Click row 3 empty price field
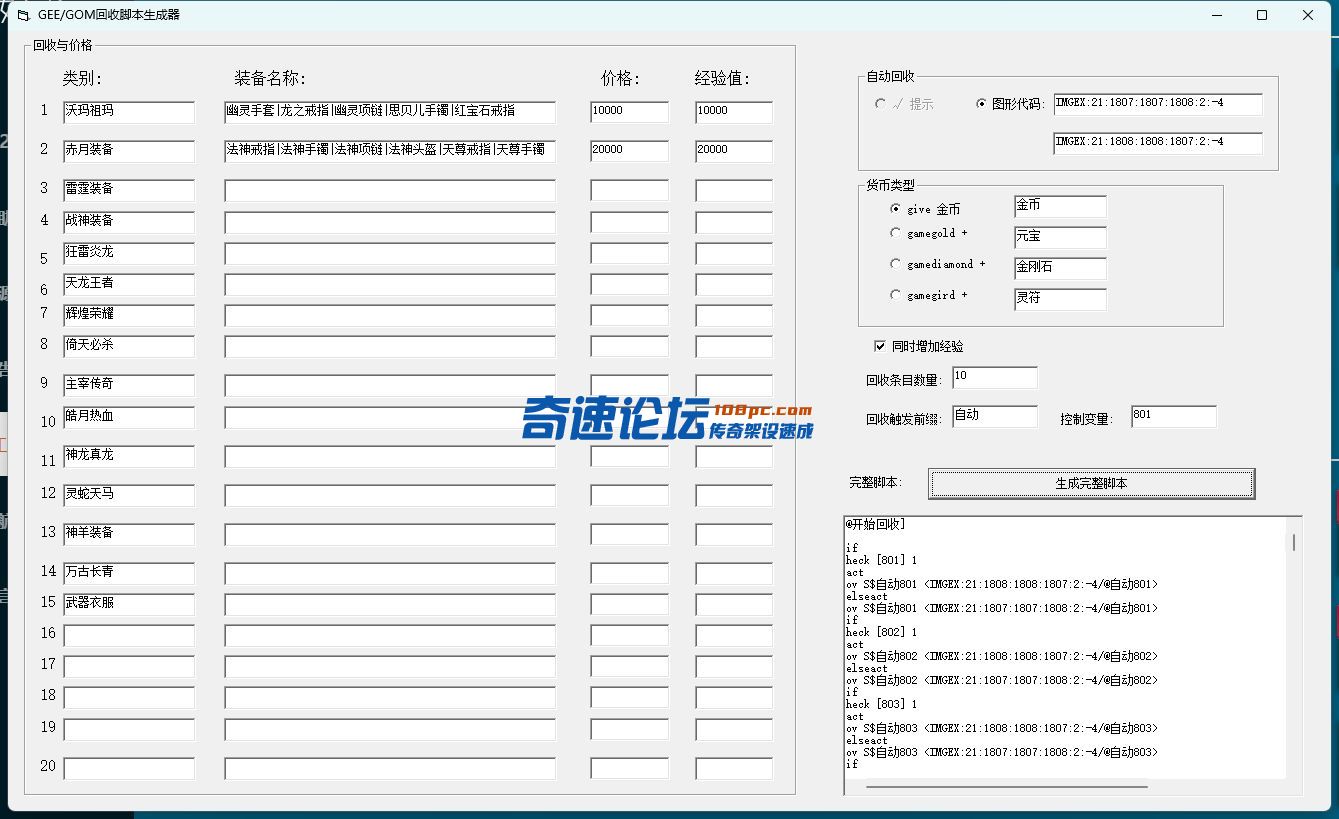 pos(629,190)
